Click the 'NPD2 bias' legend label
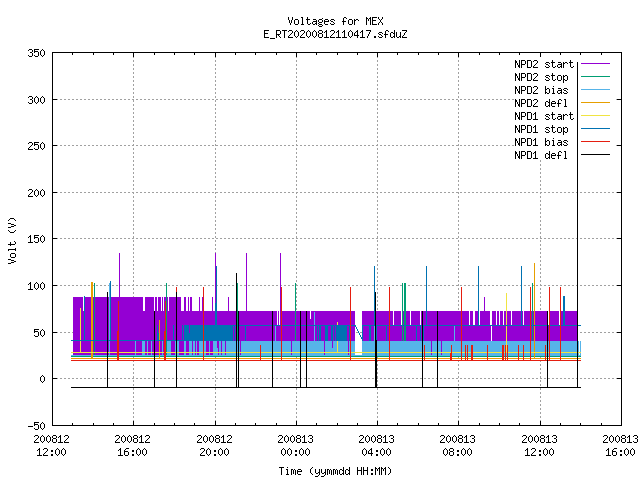640x480 pixels. tap(541, 90)
